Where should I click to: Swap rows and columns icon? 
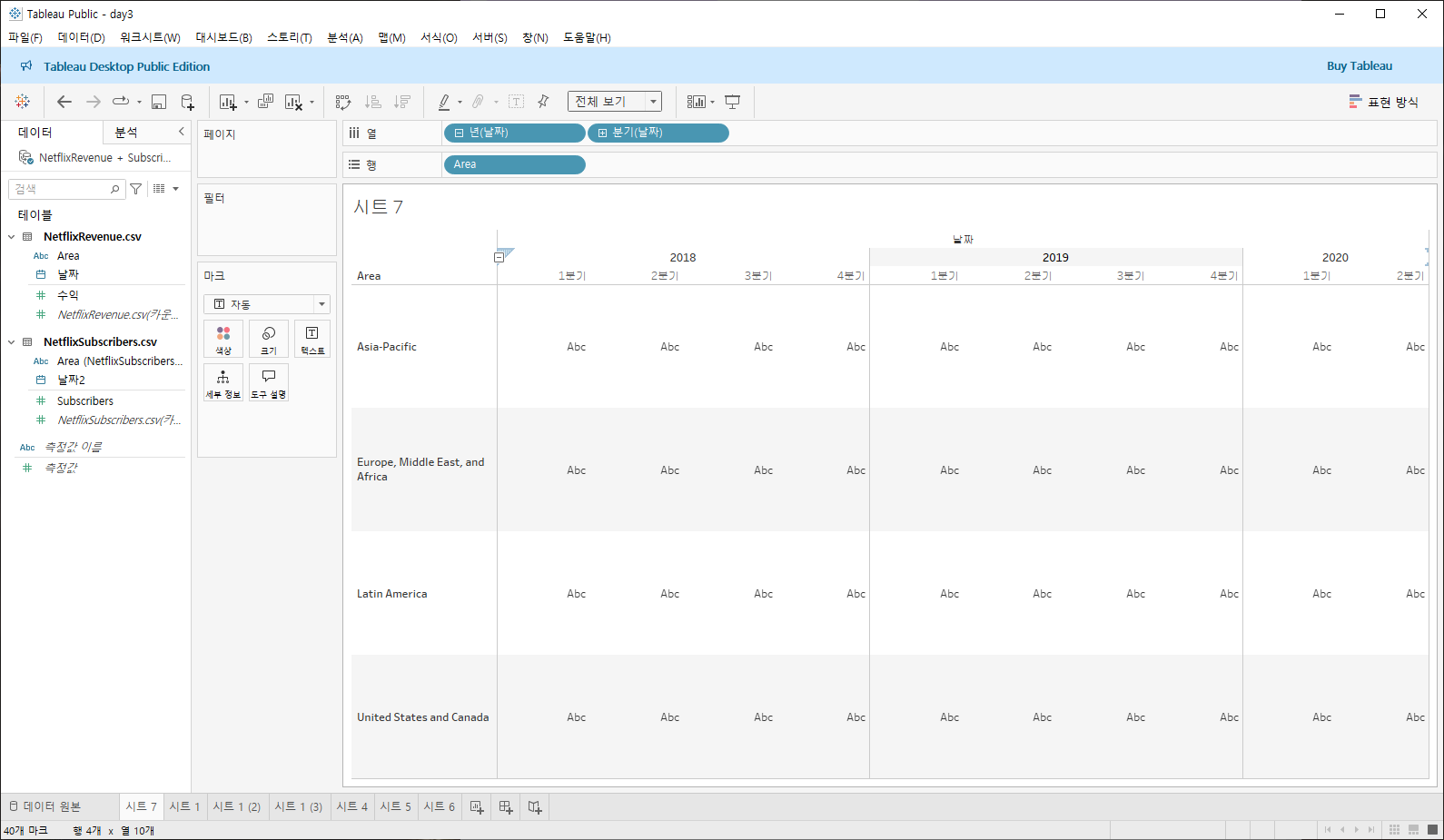343,102
